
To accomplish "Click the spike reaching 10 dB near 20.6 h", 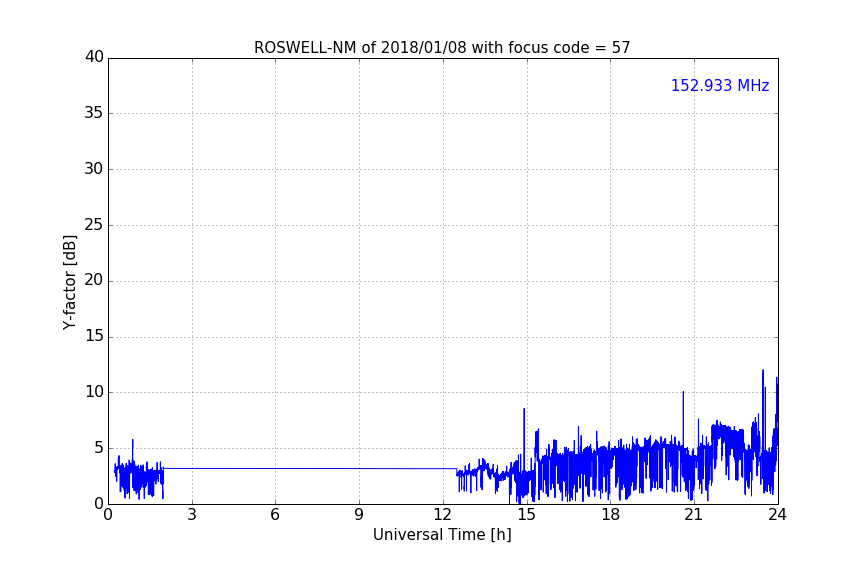I will [683, 392].
